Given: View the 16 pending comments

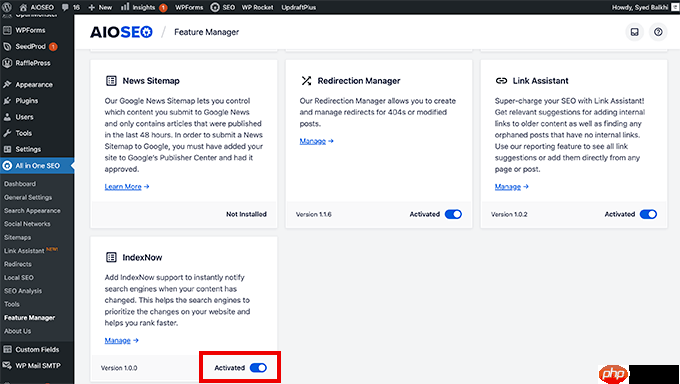Looking at the screenshot, I should tap(71, 7).
